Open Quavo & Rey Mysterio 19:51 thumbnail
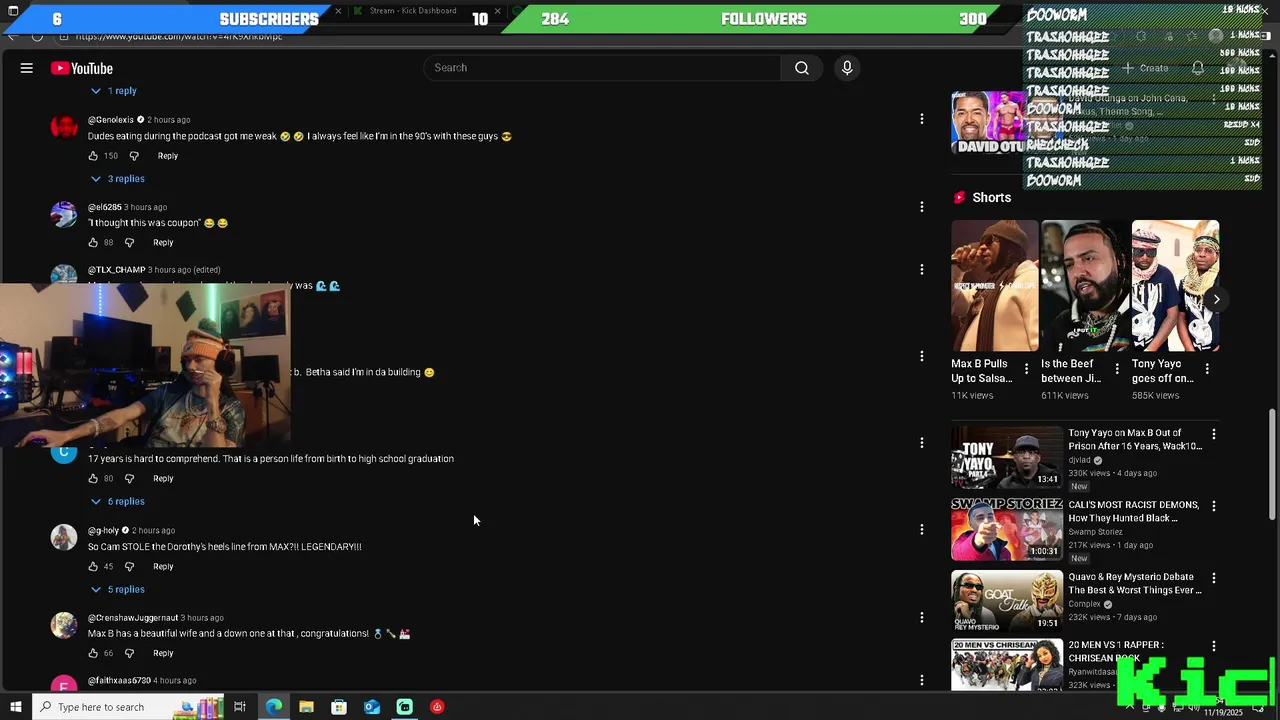1280x720 pixels. click(x=1007, y=601)
